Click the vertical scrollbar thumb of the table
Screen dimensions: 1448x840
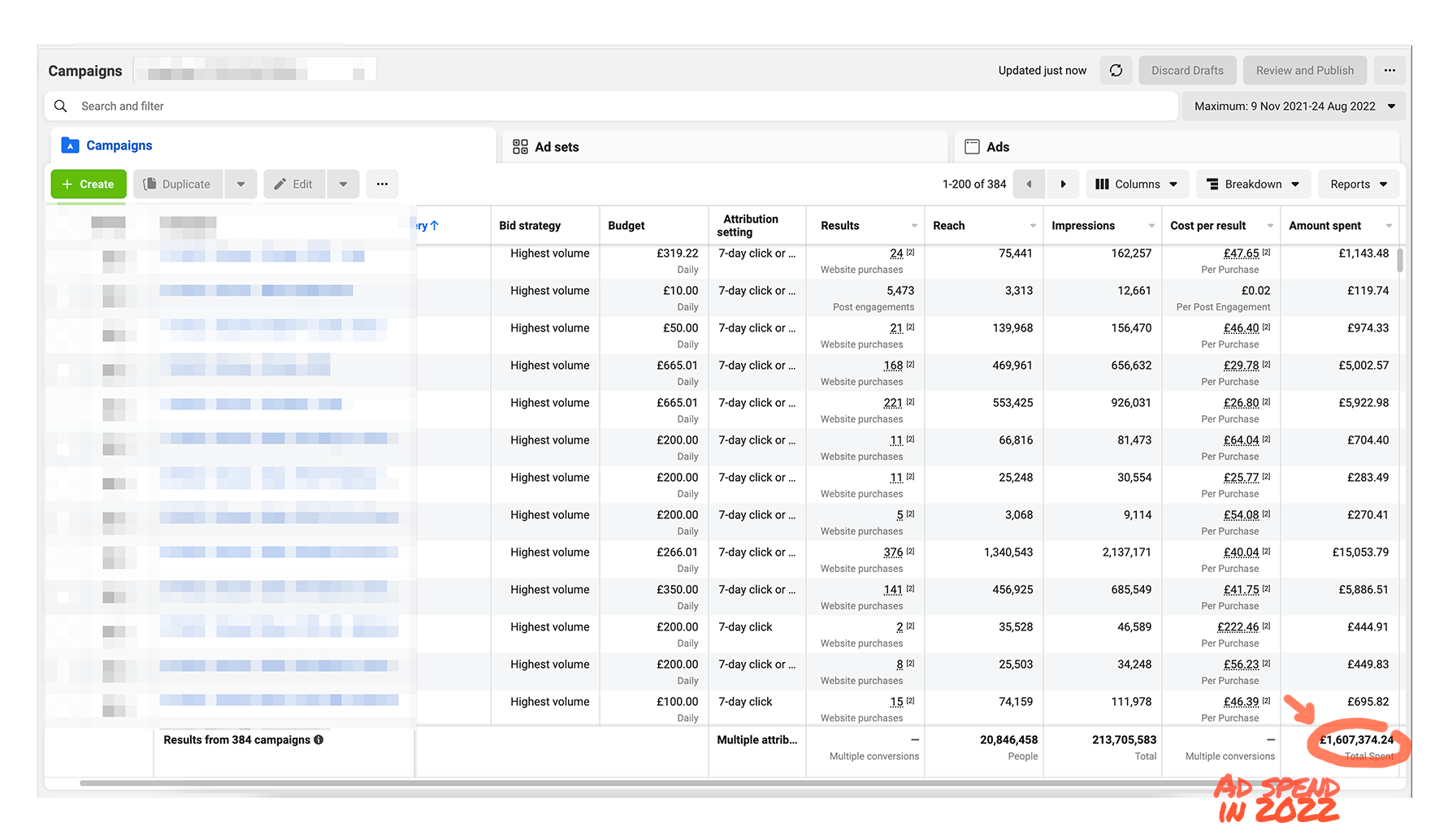point(1400,260)
